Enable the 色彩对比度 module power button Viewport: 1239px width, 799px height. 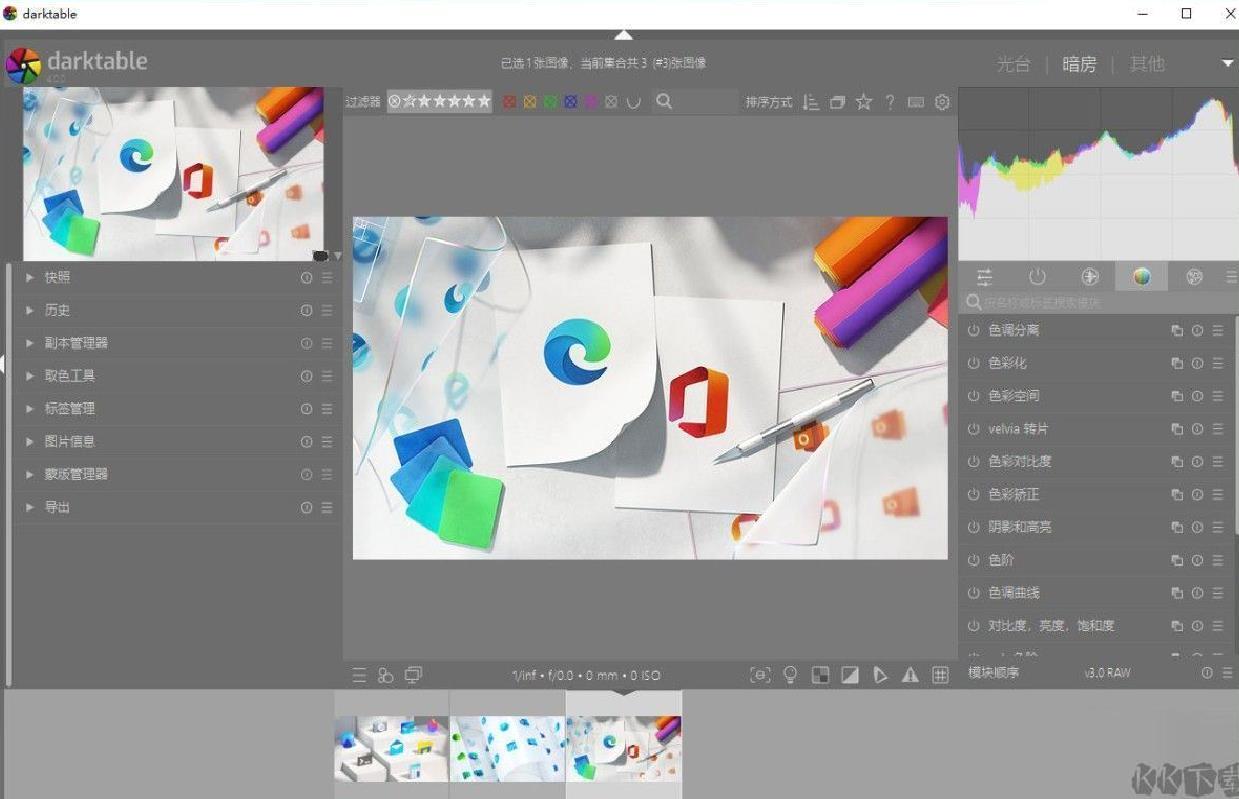[x=973, y=462]
